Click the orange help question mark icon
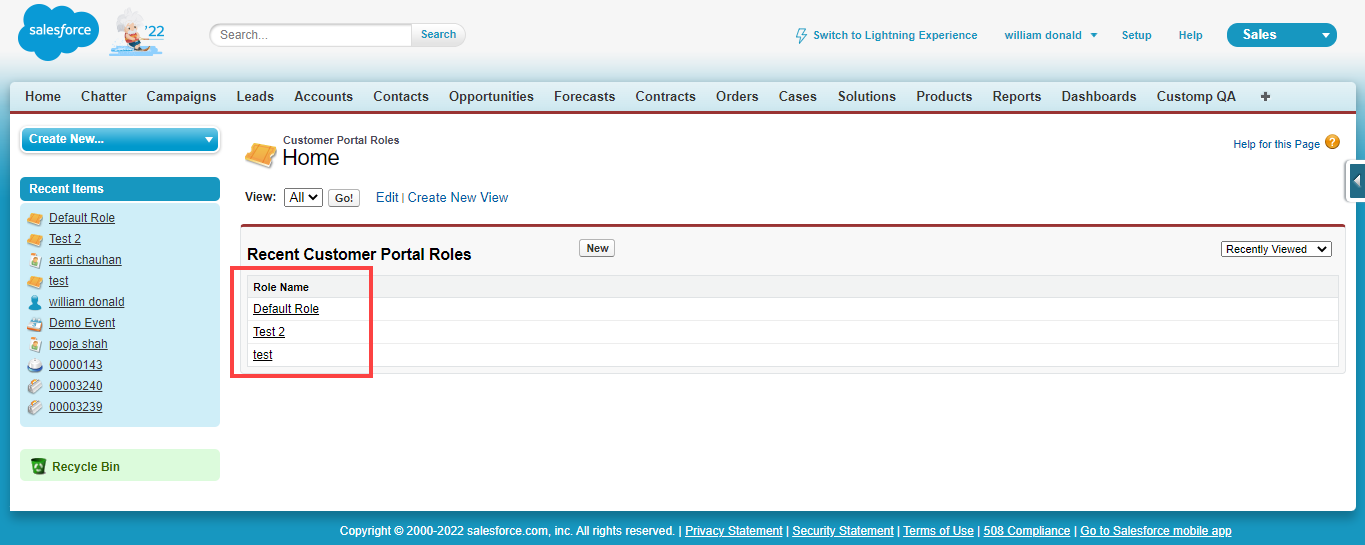Image resolution: width=1365 pixels, height=545 pixels. (1332, 143)
